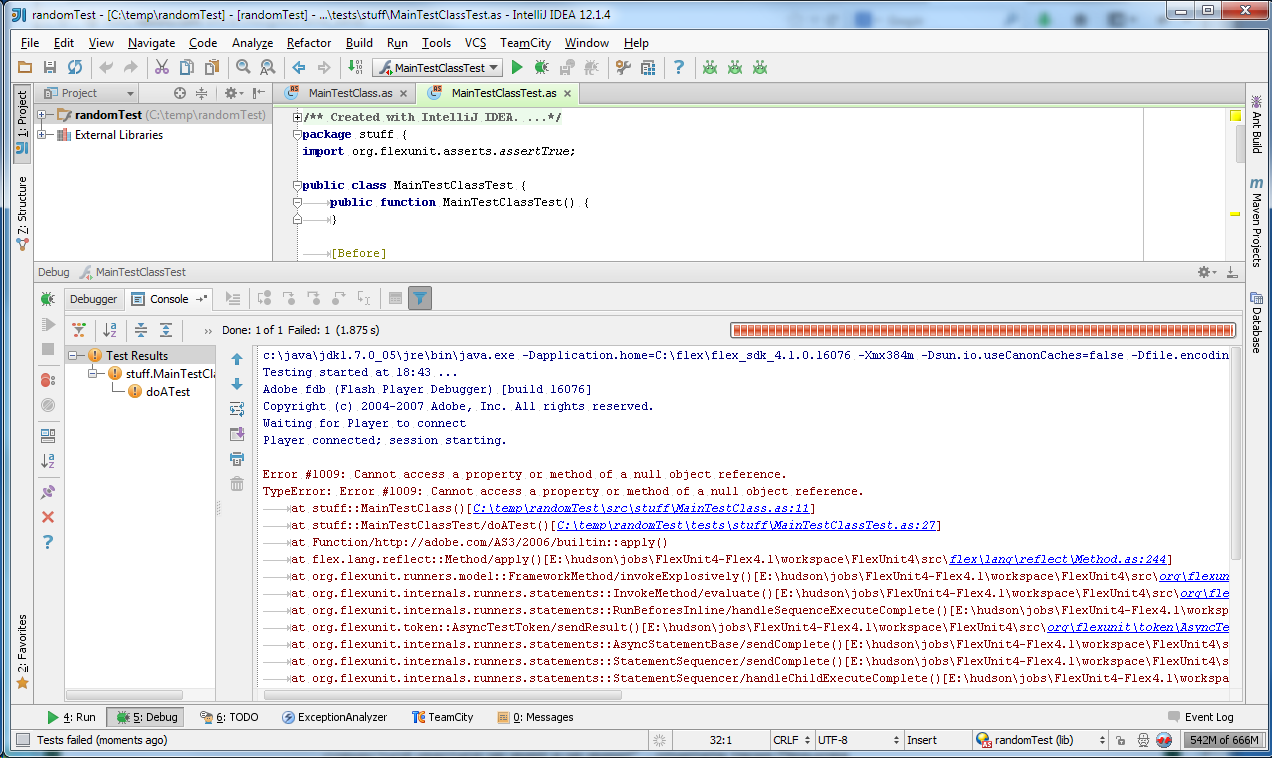Open the MainTestClassTest run configuration dropdown

437,68
